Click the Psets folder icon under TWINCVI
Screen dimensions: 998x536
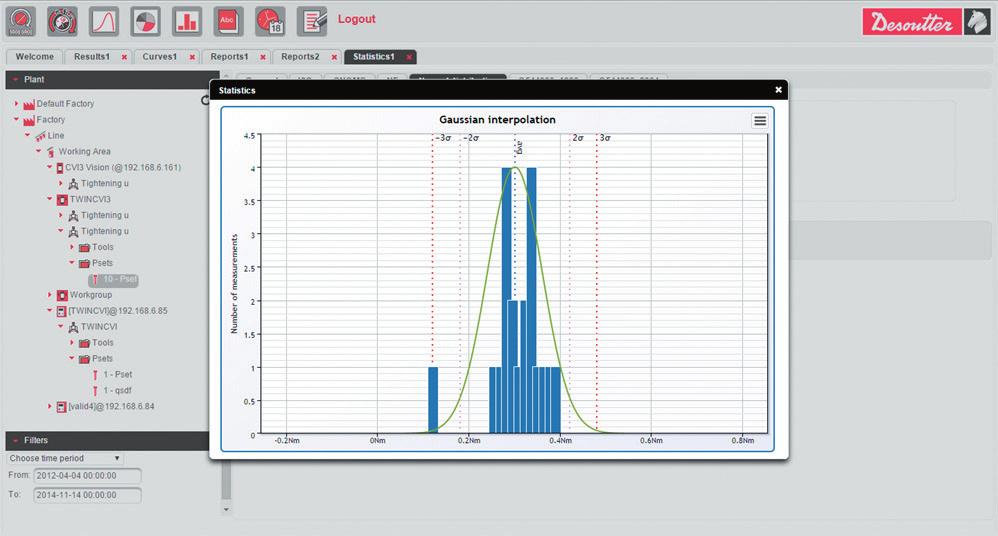click(84, 359)
